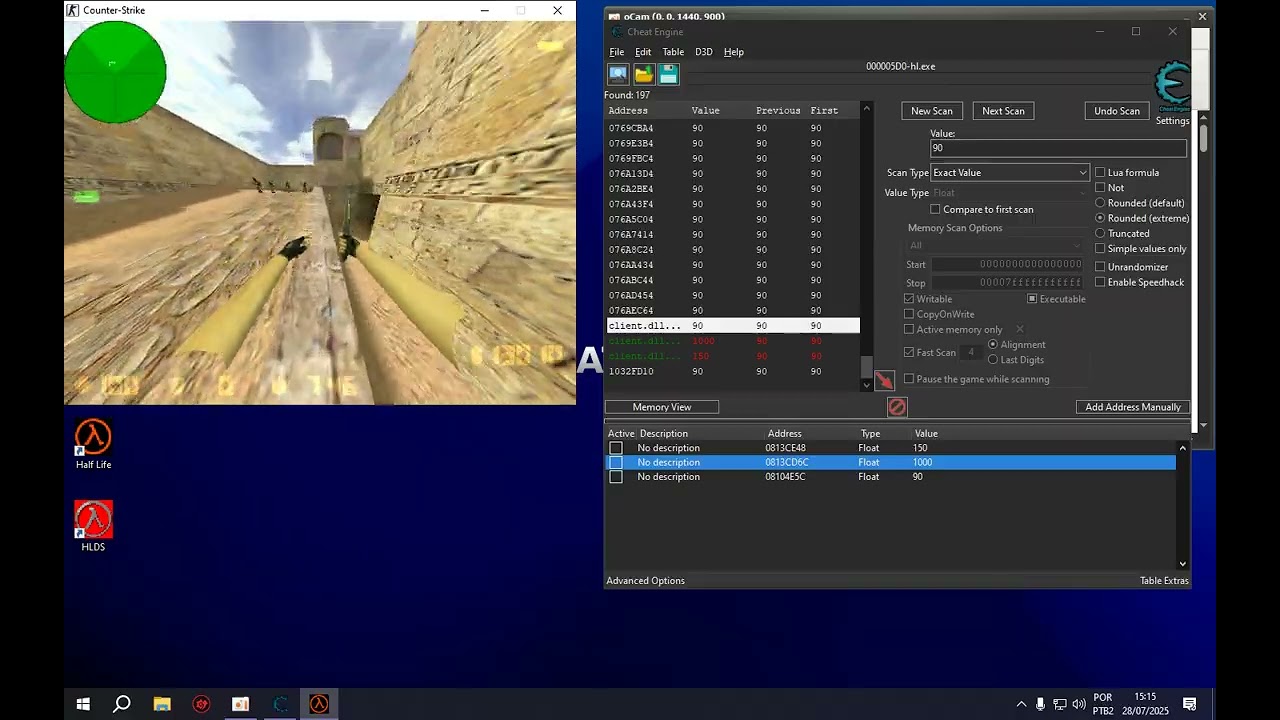
Task: Click the results list scroll down arrow
Action: point(866,384)
